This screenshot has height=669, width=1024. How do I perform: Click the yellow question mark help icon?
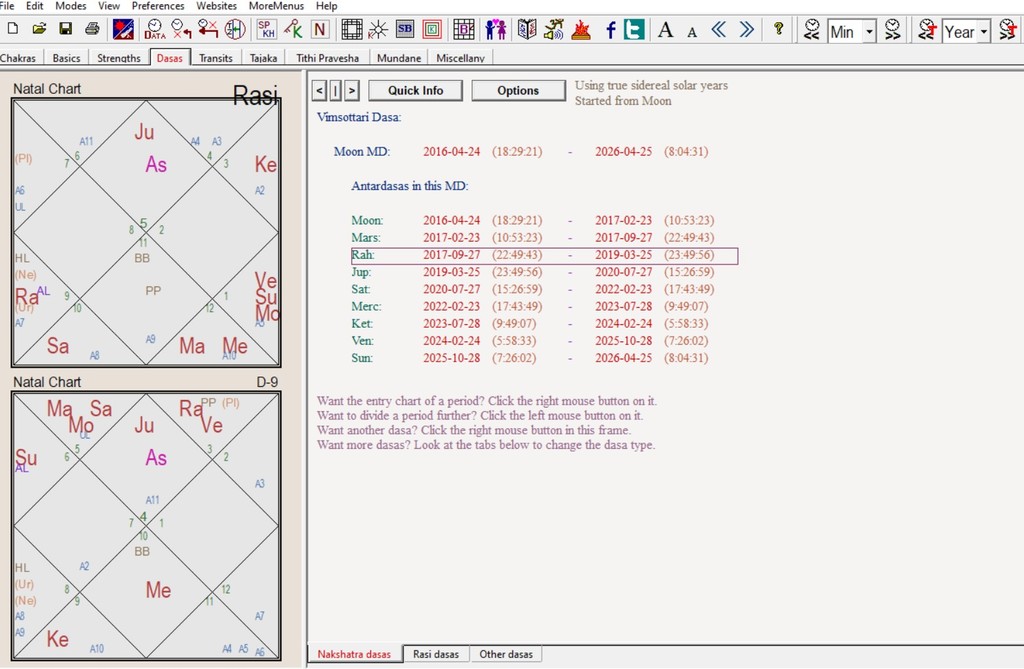pos(778,29)
